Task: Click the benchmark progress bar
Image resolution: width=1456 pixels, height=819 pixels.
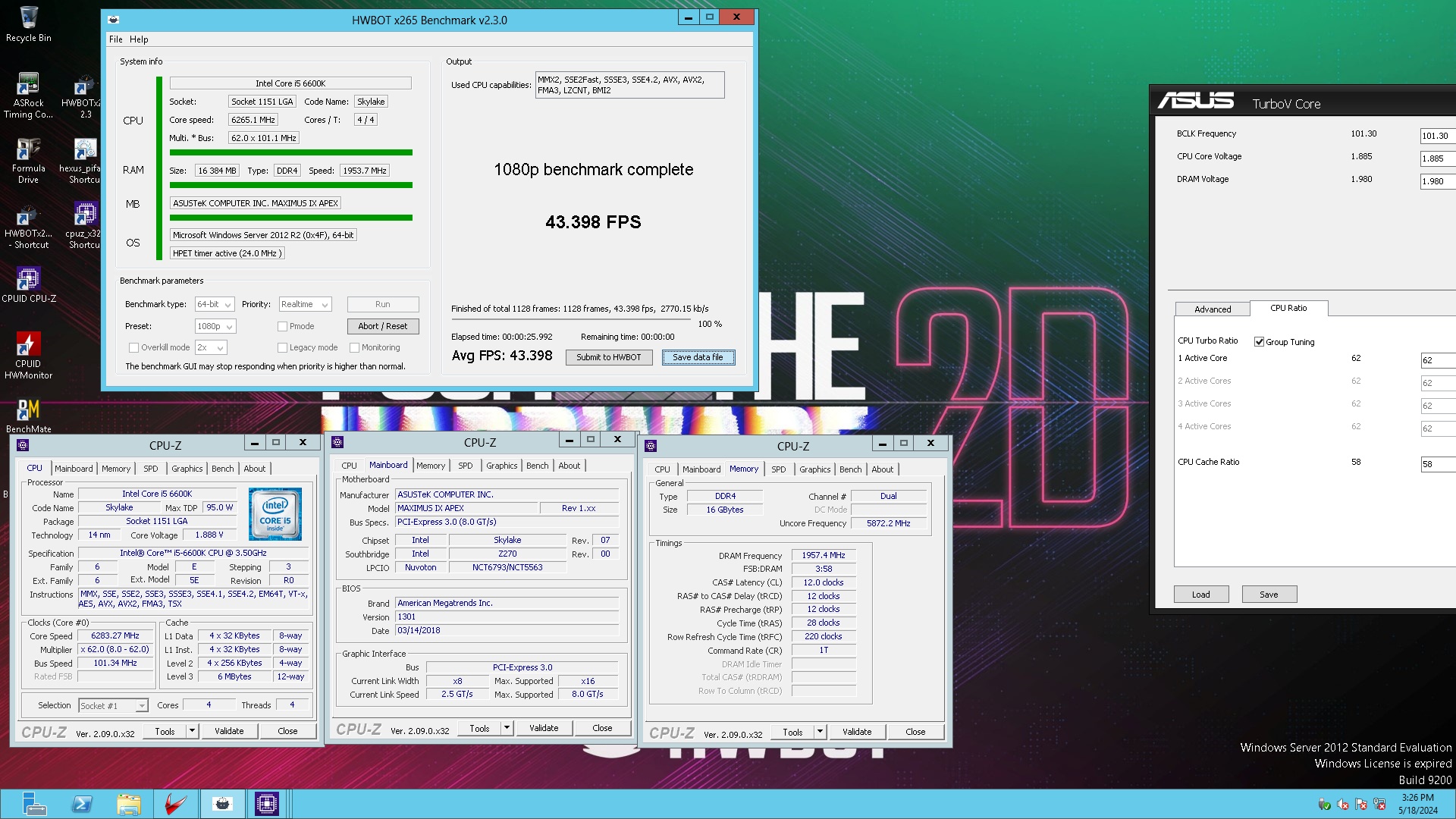Action: pyautogui.click(x=573, y=319)
